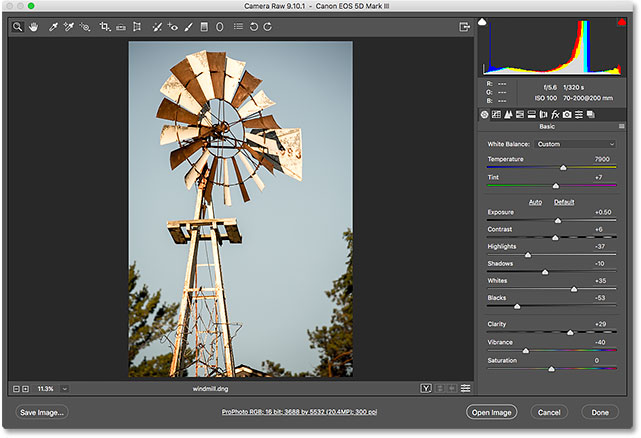
Task: Click the Contrast slider handle
Action: 555,238
